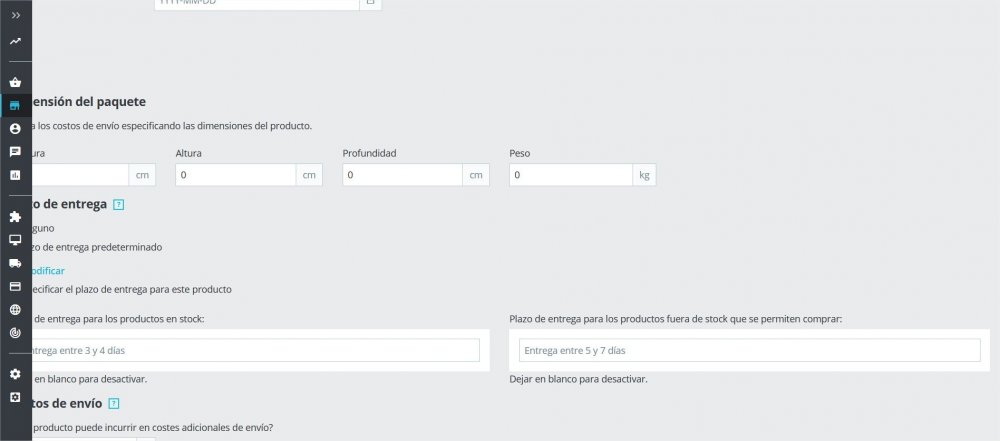Open Orders via basket icon
Viewport: 1000px width, 441px height.
click(x=15, y=83)
